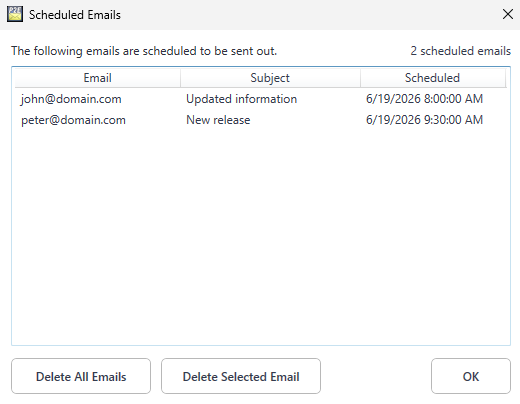Click the 'New release' subject cell
This screenshot has height=404, width=520.
click(218, 120)
